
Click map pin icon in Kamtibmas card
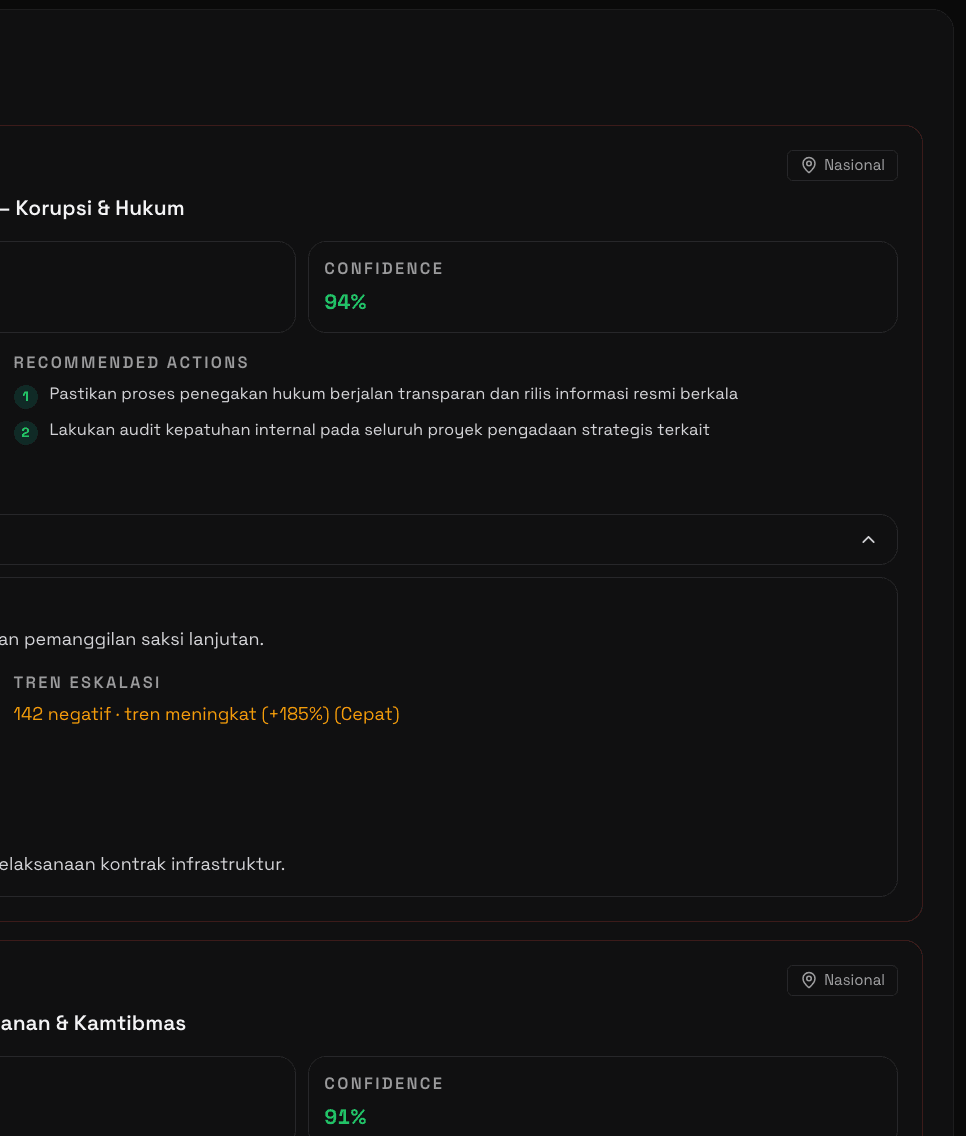point(809,980)
